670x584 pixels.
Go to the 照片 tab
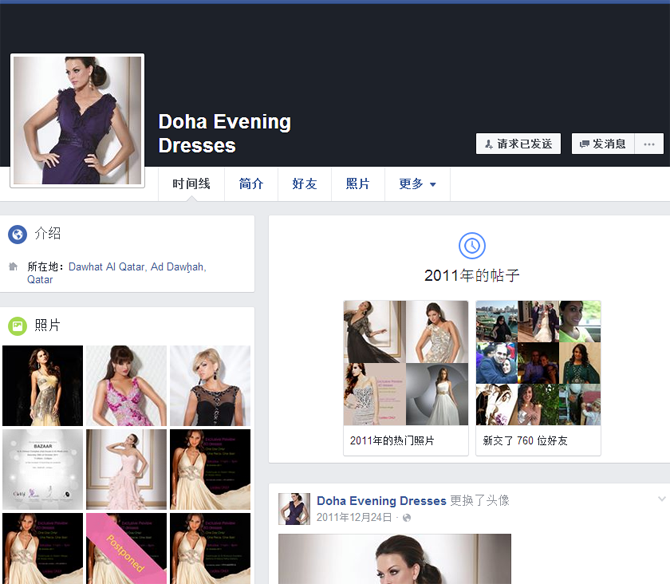click(x=358, y=184)
